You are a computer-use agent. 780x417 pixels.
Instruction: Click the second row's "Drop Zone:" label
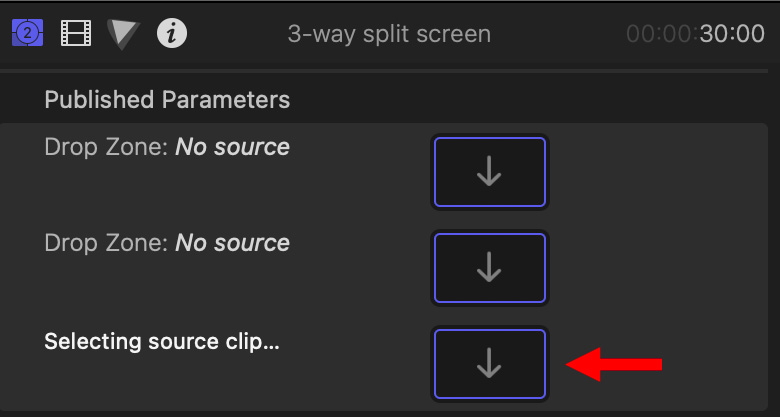106,243
